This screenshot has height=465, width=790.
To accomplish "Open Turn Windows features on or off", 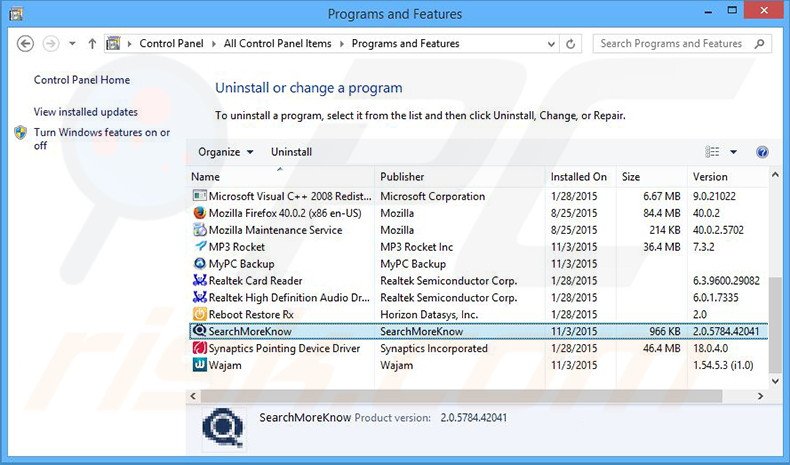I will pos(102,139).
